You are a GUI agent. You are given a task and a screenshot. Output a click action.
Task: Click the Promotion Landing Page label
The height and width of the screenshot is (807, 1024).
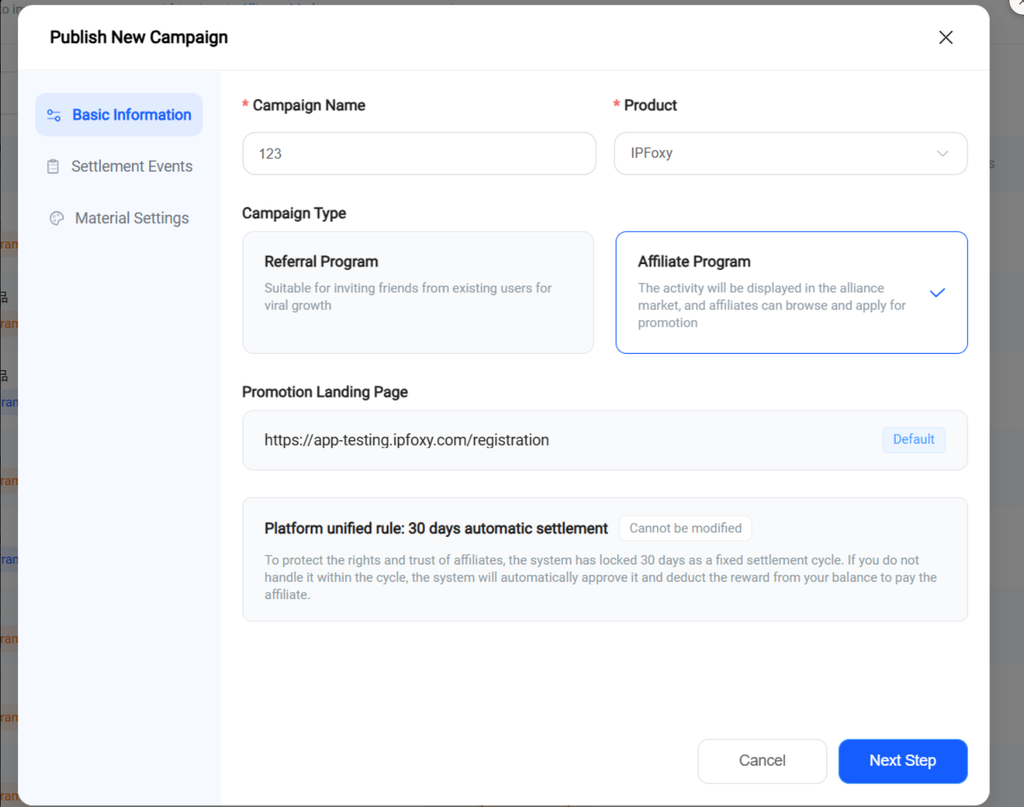(x=325, y=392)
